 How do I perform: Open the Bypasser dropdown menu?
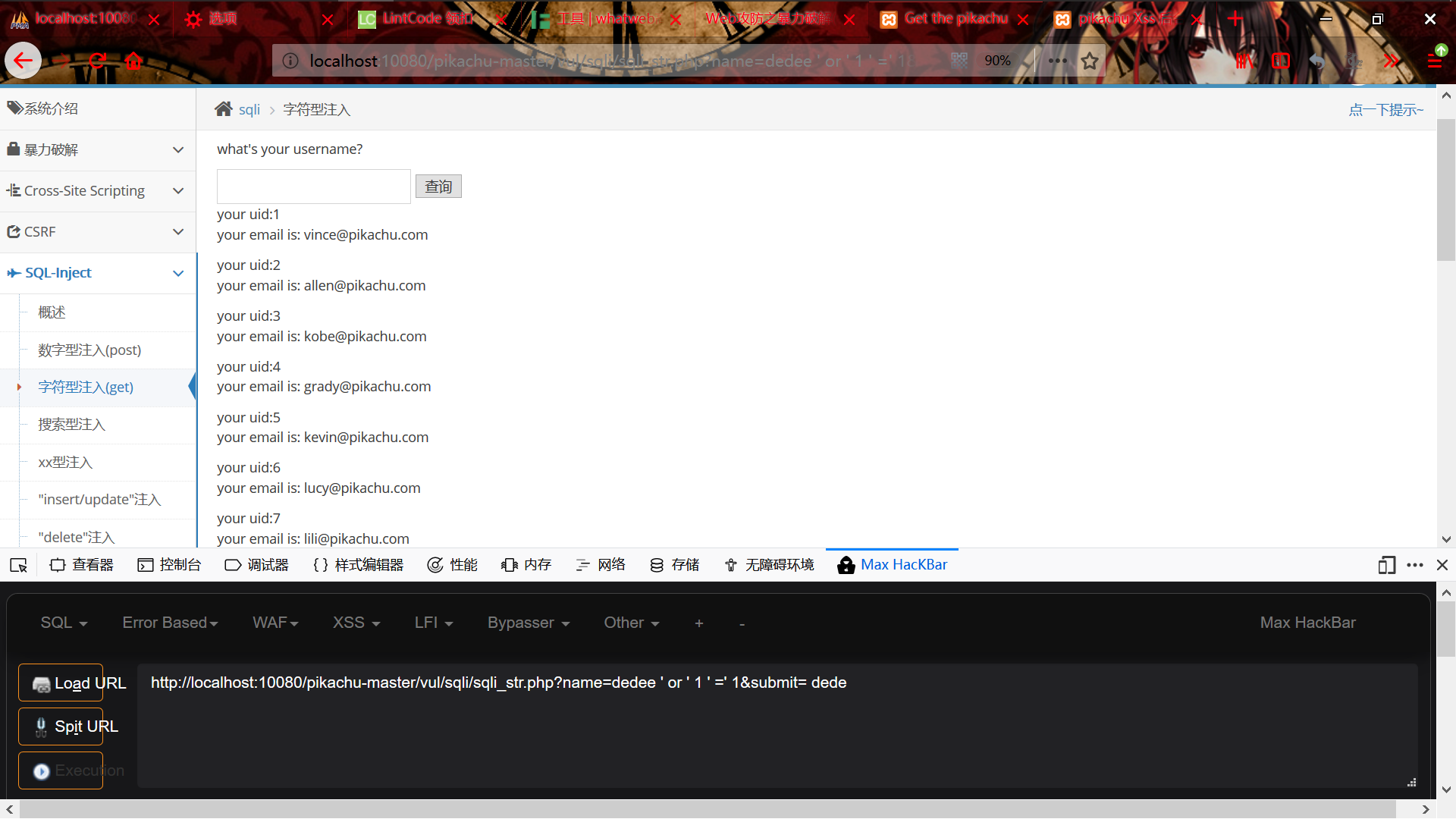(x=528, y=623)
